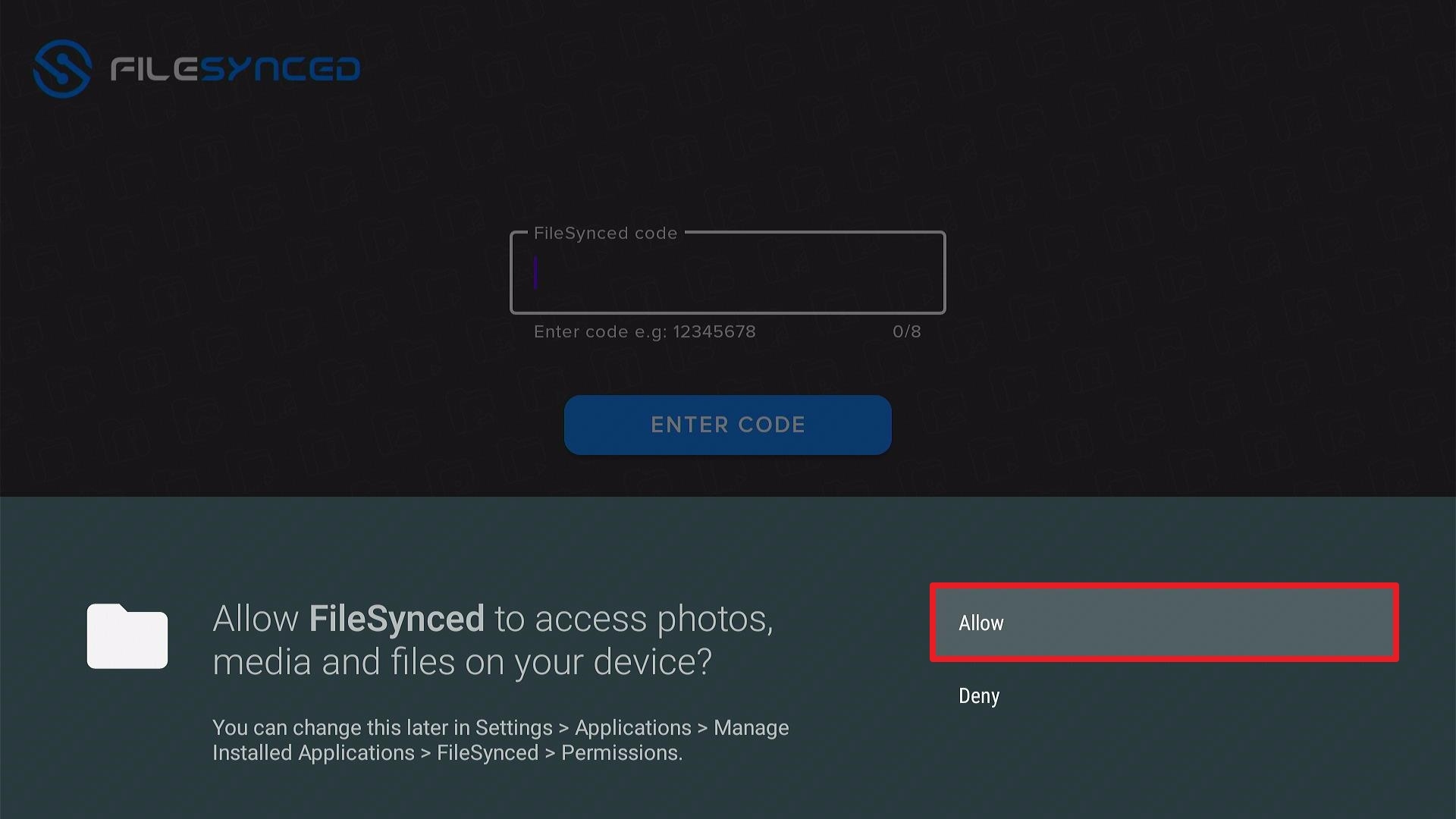Screen dimensions: 1456x819
Task: Click the folder icon in permission dialog
Action: (x=127, y=636)
